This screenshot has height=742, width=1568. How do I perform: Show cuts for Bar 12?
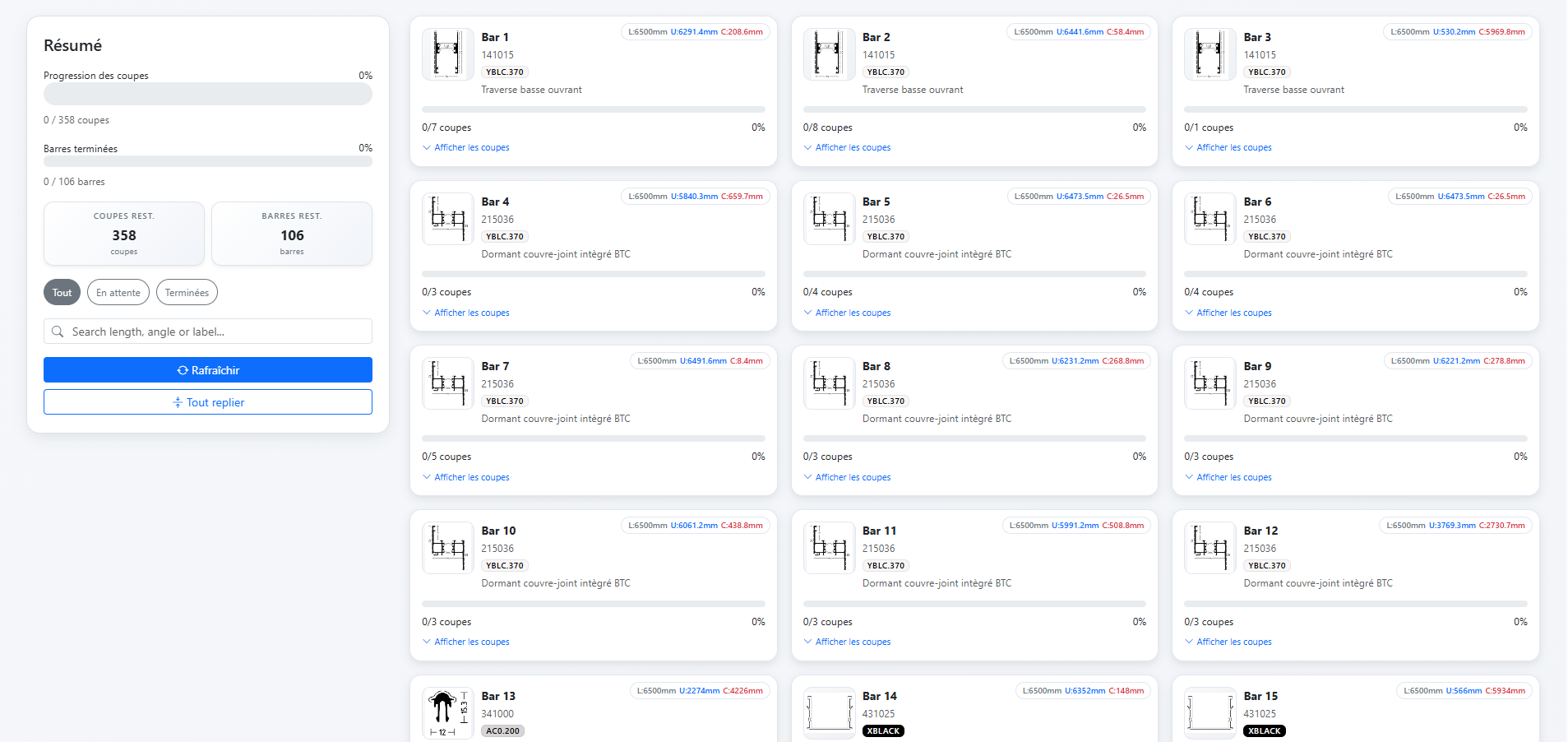(1233, 642)
